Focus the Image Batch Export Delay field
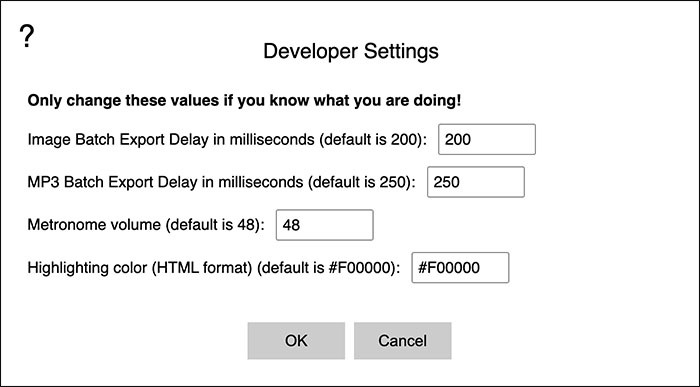The image size is (700, 387). [x=487, y=139]
